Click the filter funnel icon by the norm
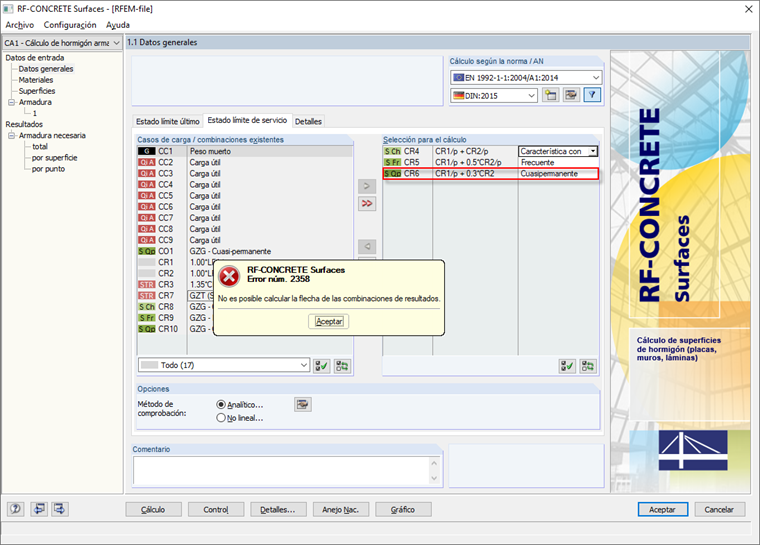This screenshot has height=545, width=760. pyautogui.click(x=592, y=95)
